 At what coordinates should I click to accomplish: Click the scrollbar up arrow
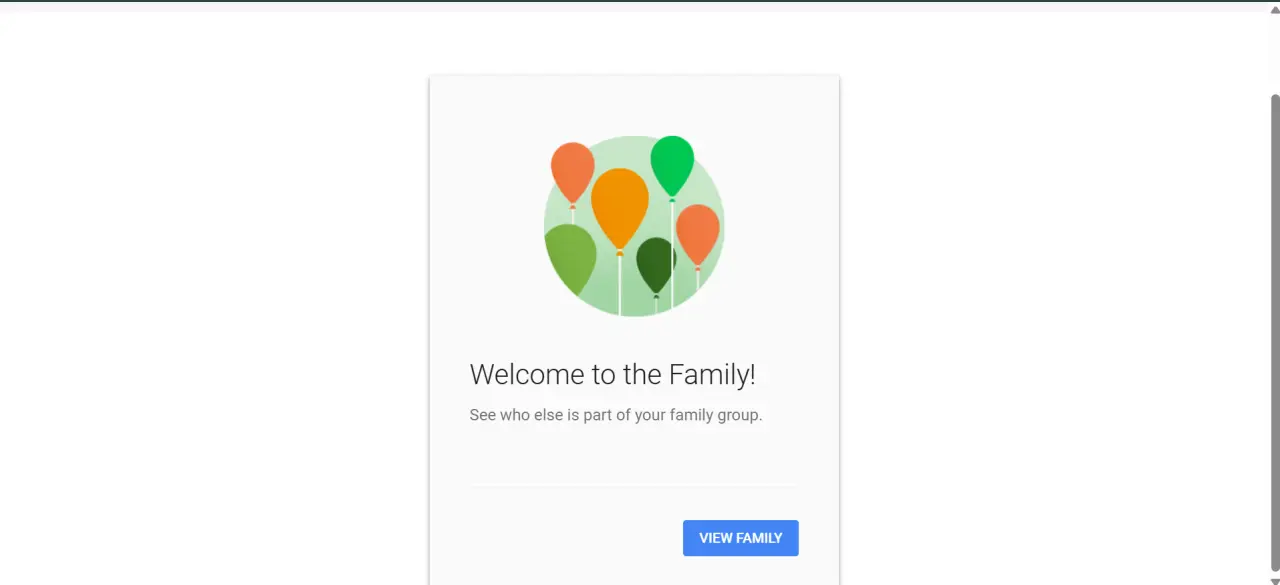(x=1274, y=6)
